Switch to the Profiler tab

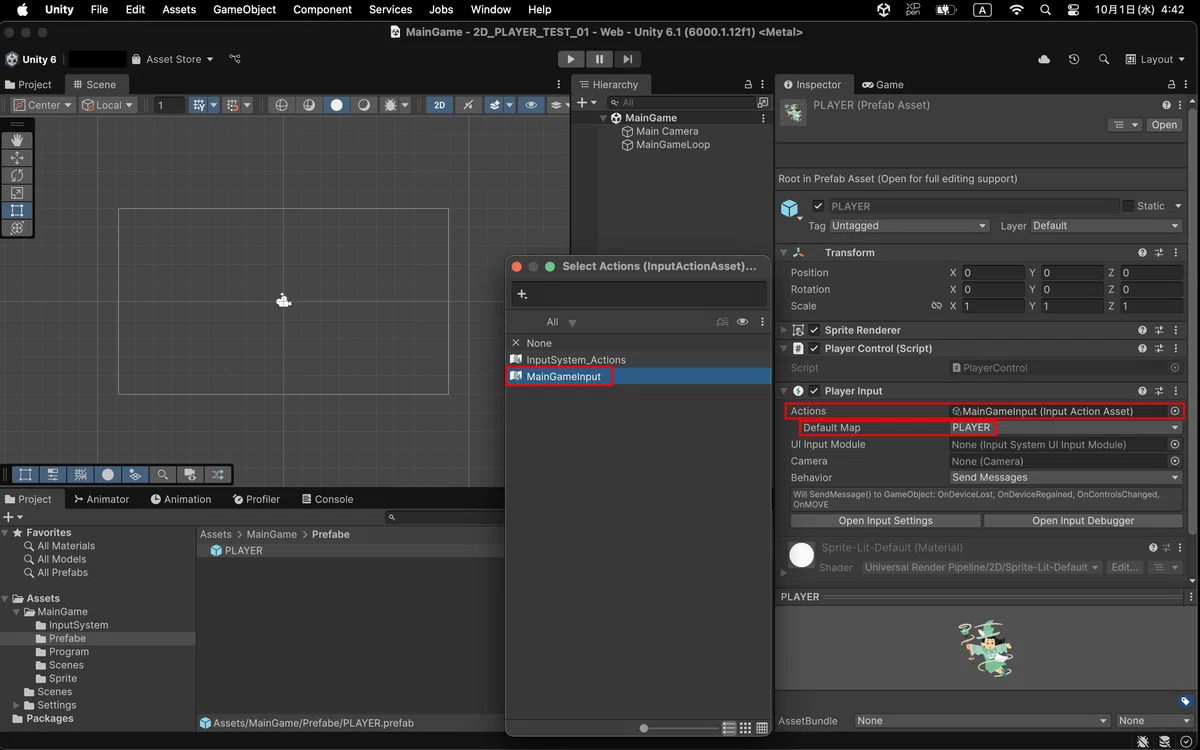click(x=256, y=499)
